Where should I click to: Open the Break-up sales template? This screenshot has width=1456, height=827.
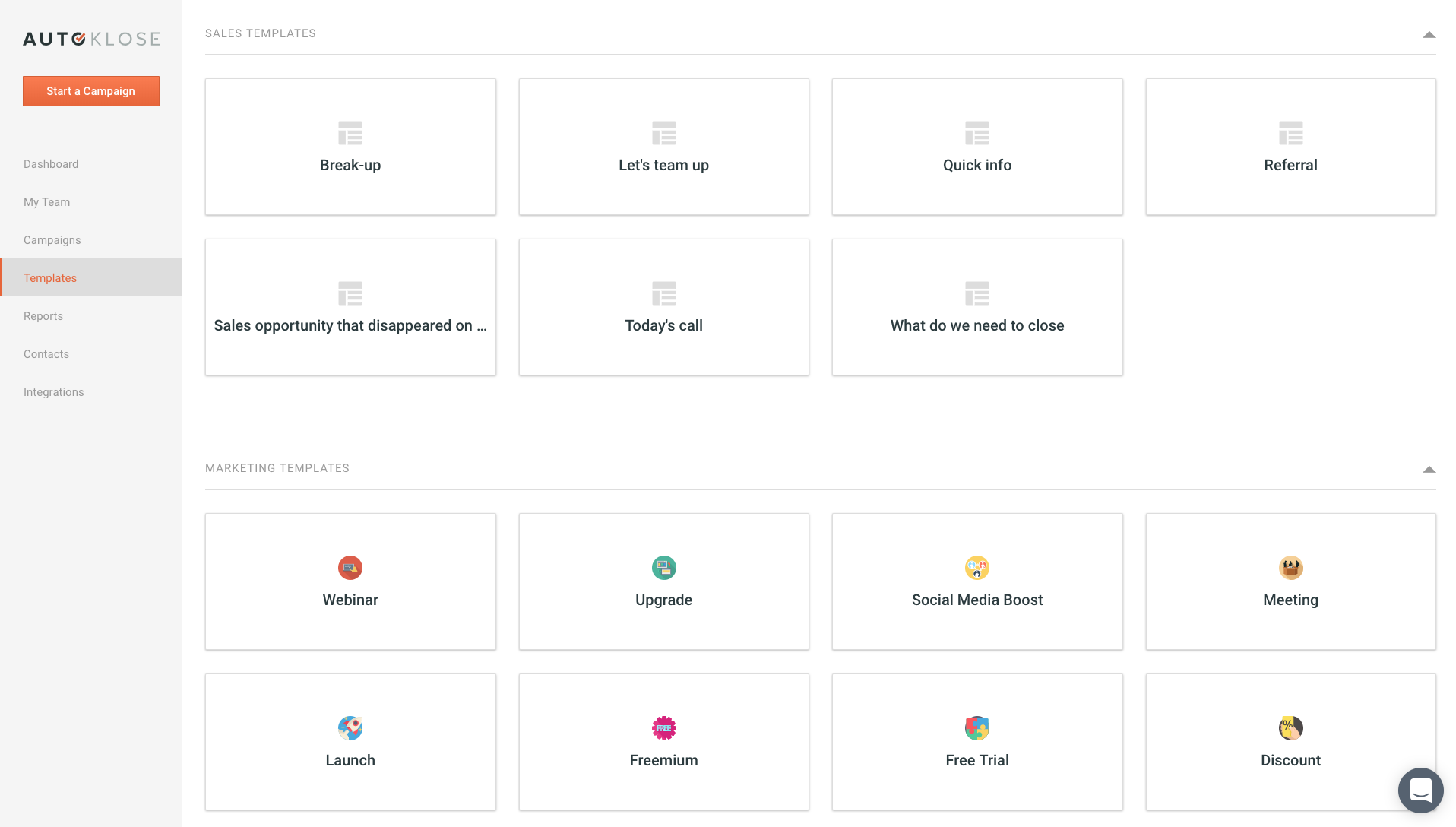point(350,147)
